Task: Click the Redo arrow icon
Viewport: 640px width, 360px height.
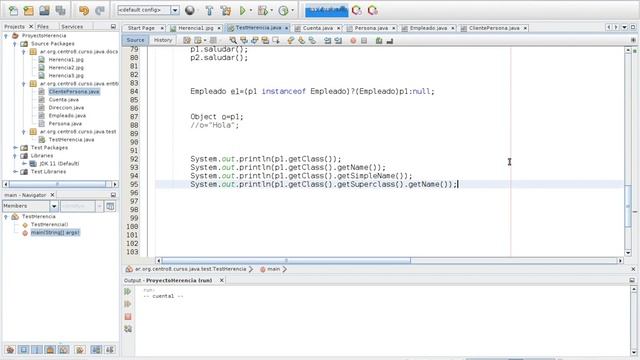Action: 100,11
